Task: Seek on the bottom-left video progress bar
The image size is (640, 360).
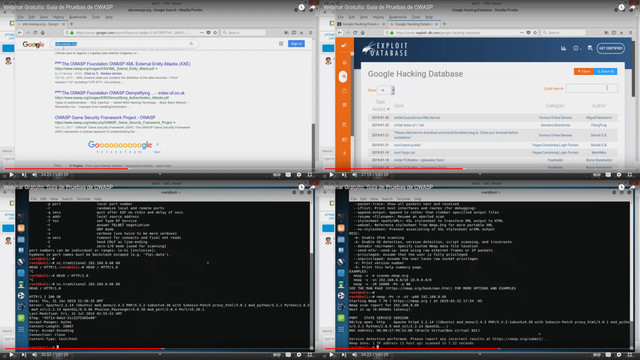Action: (x=160, y=349)
